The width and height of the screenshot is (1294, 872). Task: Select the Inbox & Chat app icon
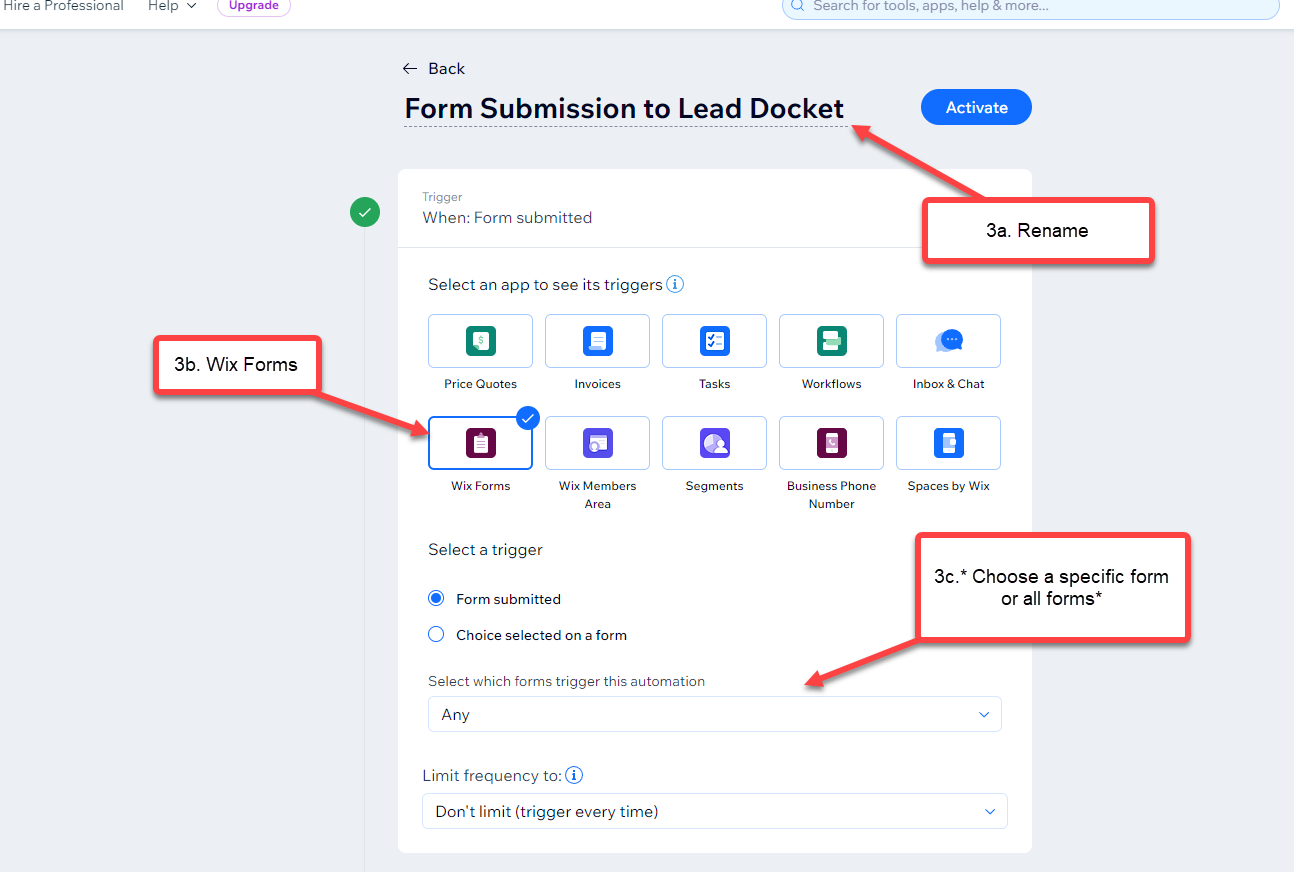tap(948, 341)
